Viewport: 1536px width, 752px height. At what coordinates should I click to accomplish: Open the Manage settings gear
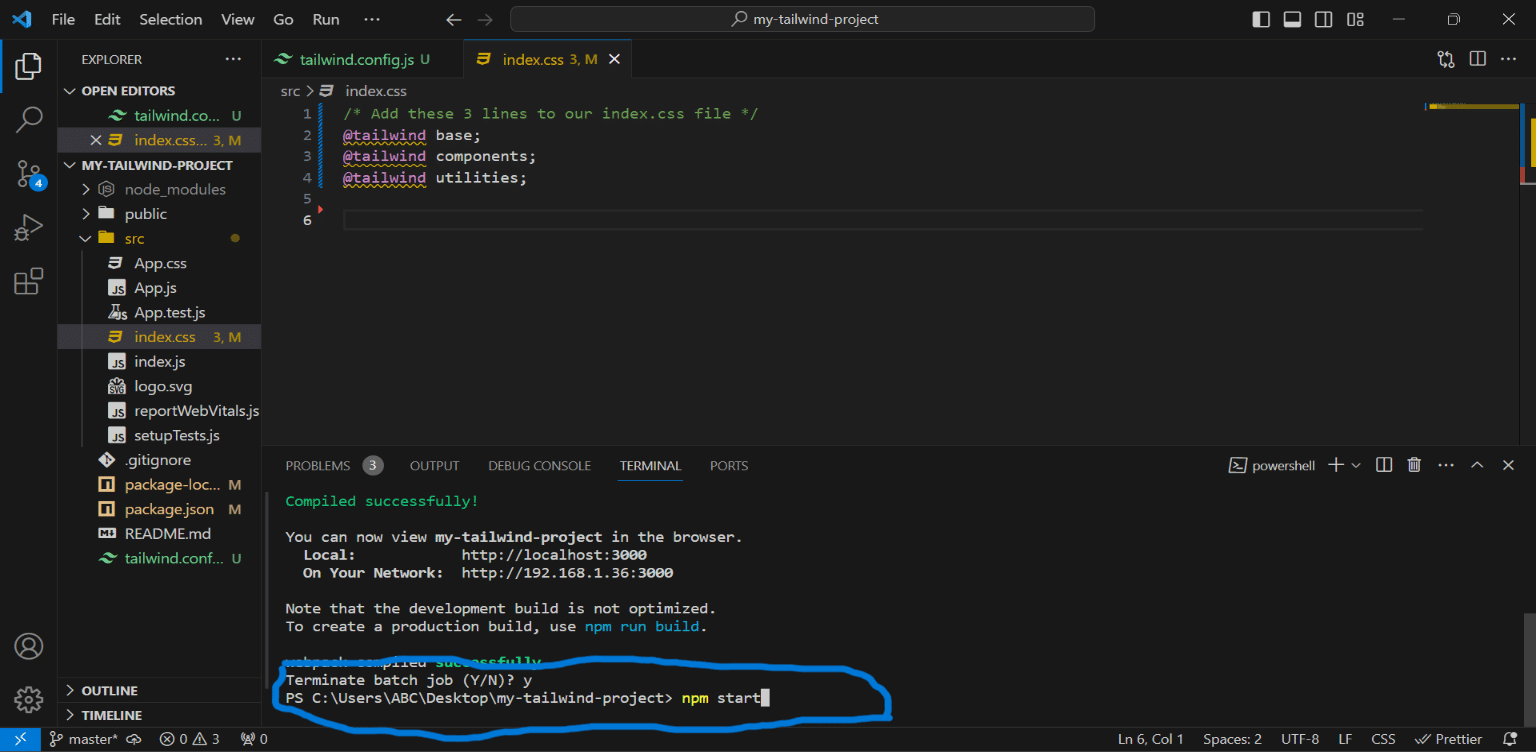[x=29, y=699]
